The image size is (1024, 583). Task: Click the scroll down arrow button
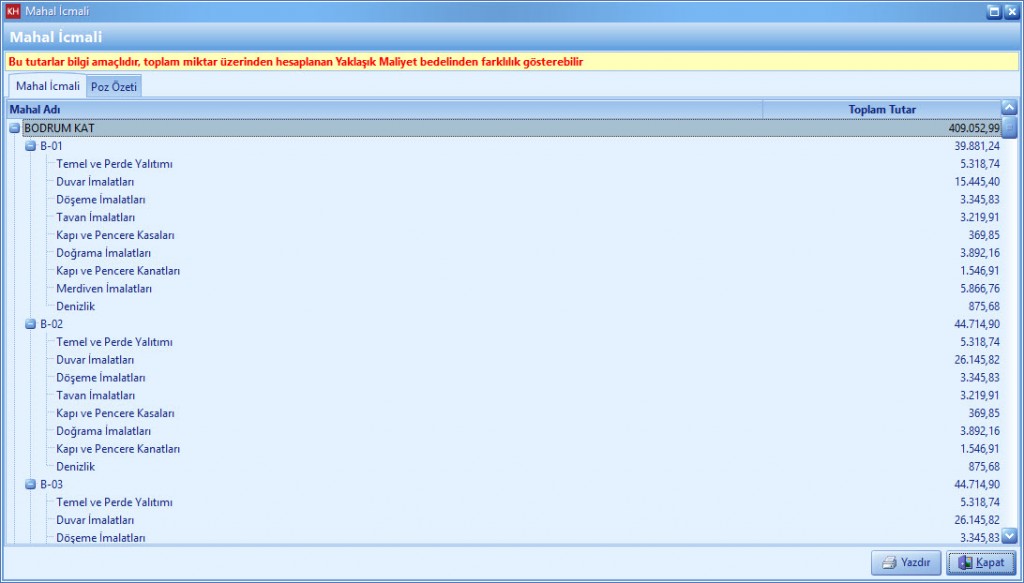click(x=1009, y=536)
